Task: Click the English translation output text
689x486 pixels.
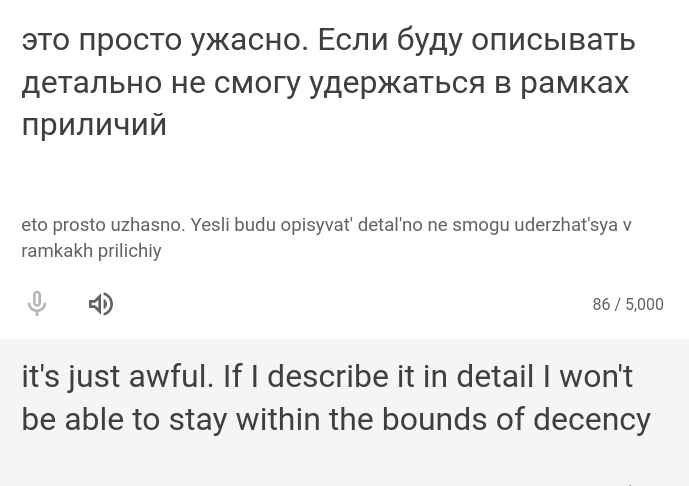Action: pos(336,398)
